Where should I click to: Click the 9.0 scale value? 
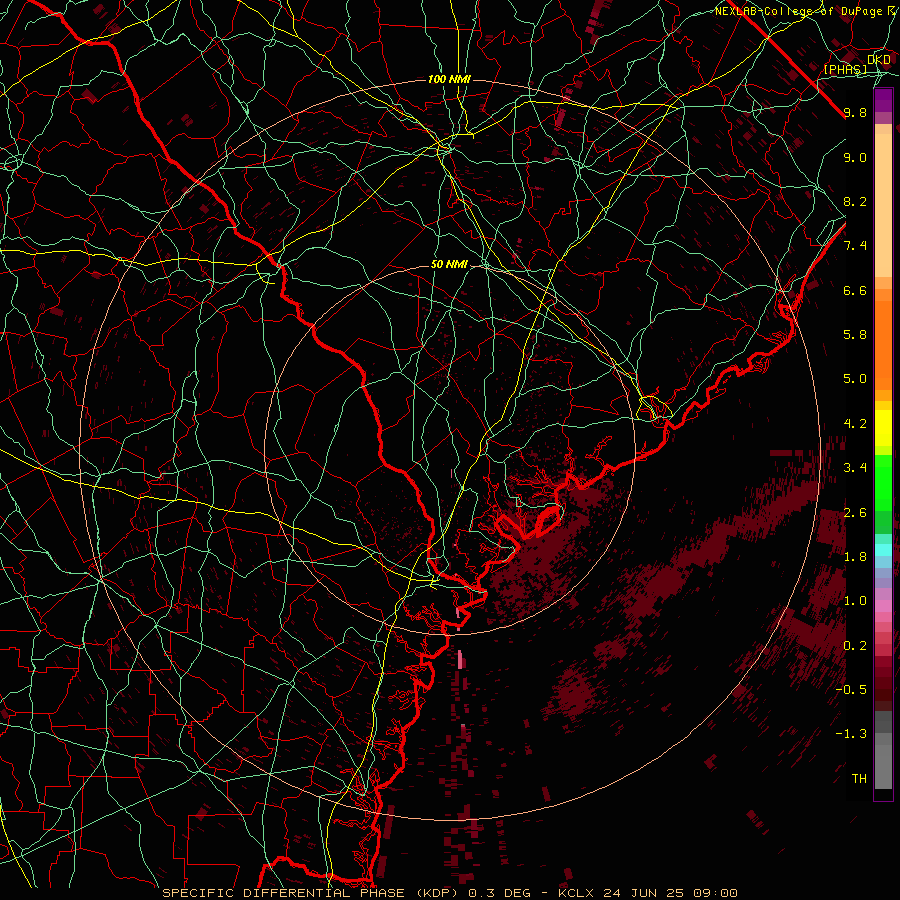[855, 157]
